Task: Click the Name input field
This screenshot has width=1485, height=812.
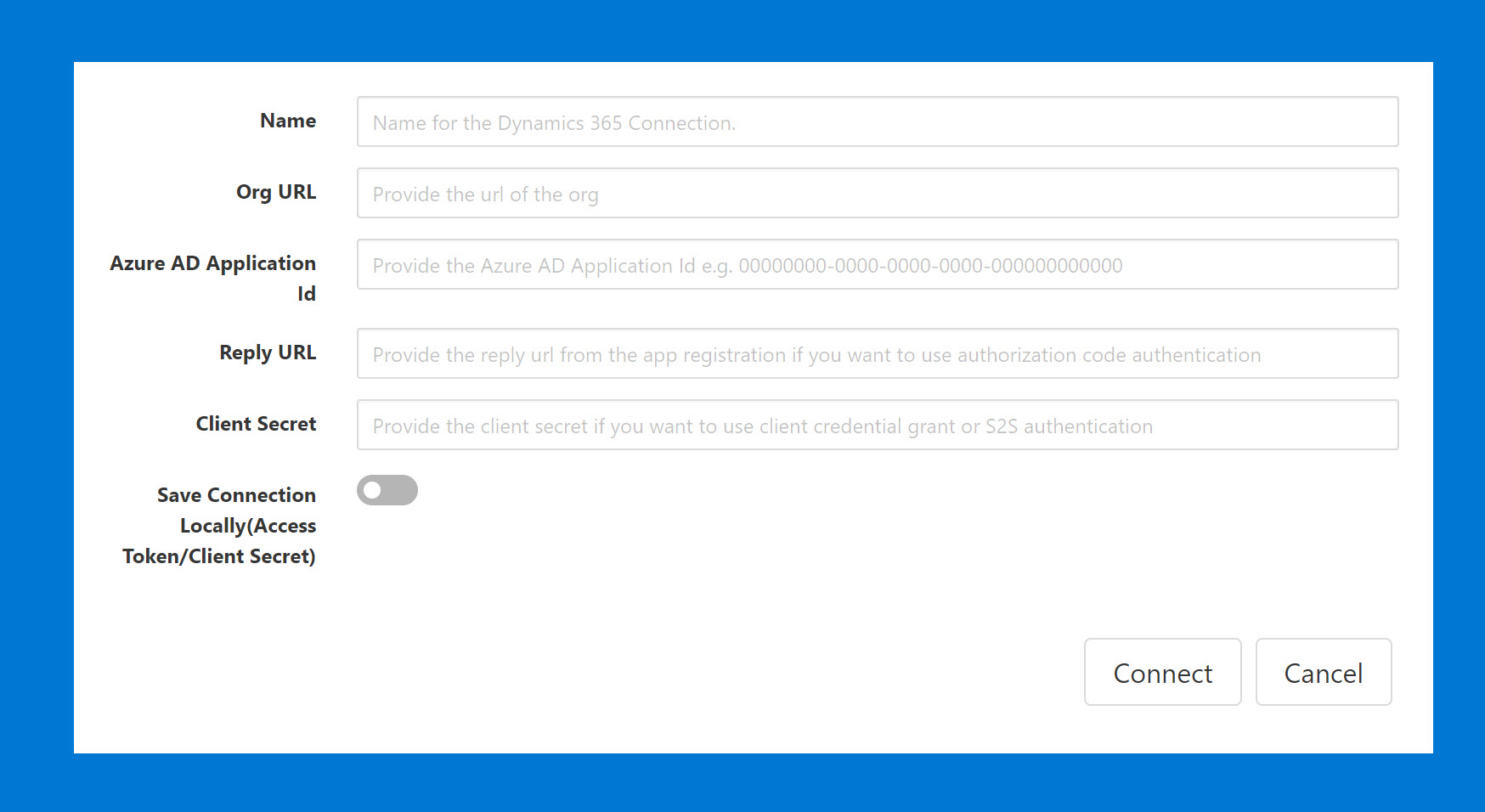Action: point(878,121)
